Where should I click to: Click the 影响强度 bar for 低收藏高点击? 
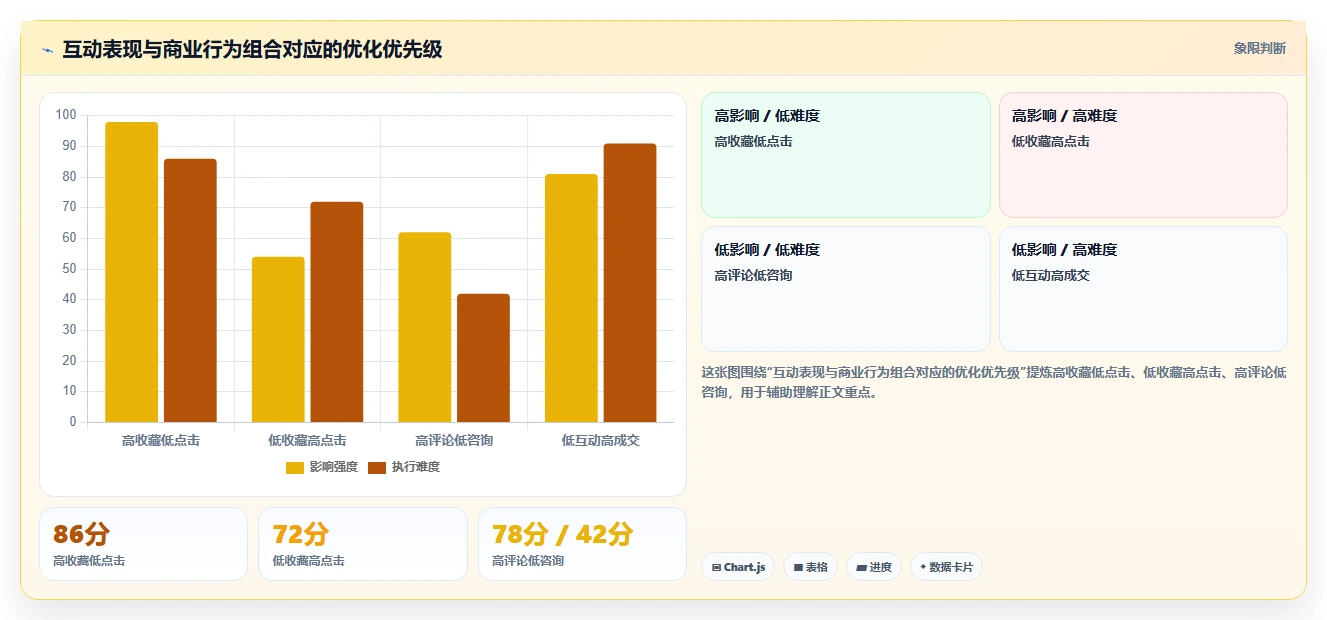[x=278, y=339]
